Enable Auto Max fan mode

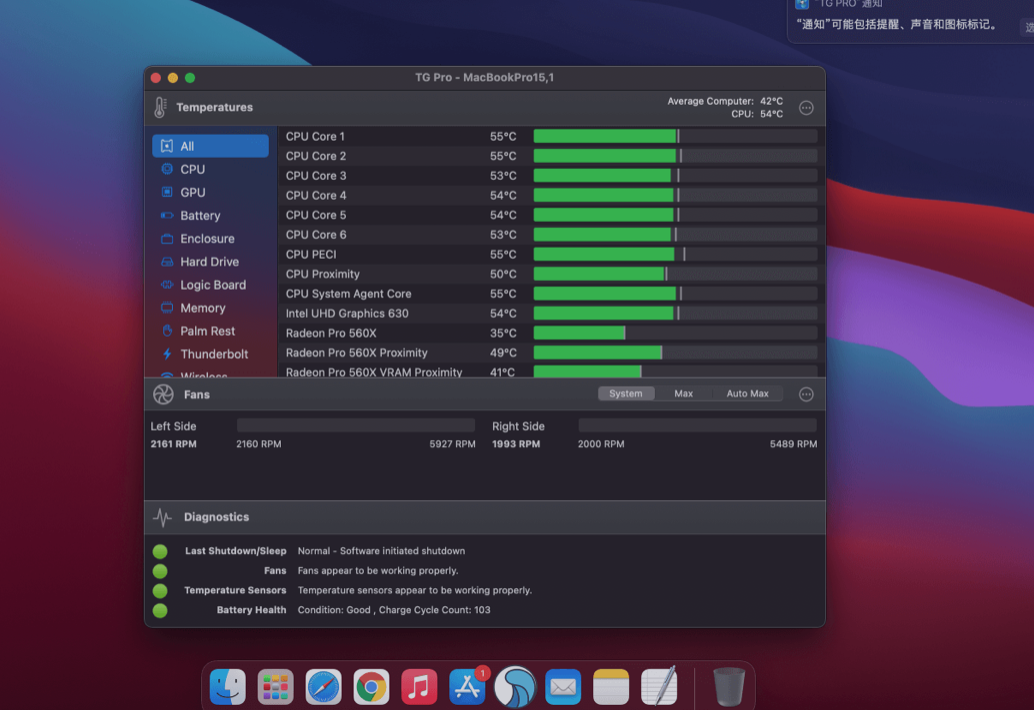(747, 393)
